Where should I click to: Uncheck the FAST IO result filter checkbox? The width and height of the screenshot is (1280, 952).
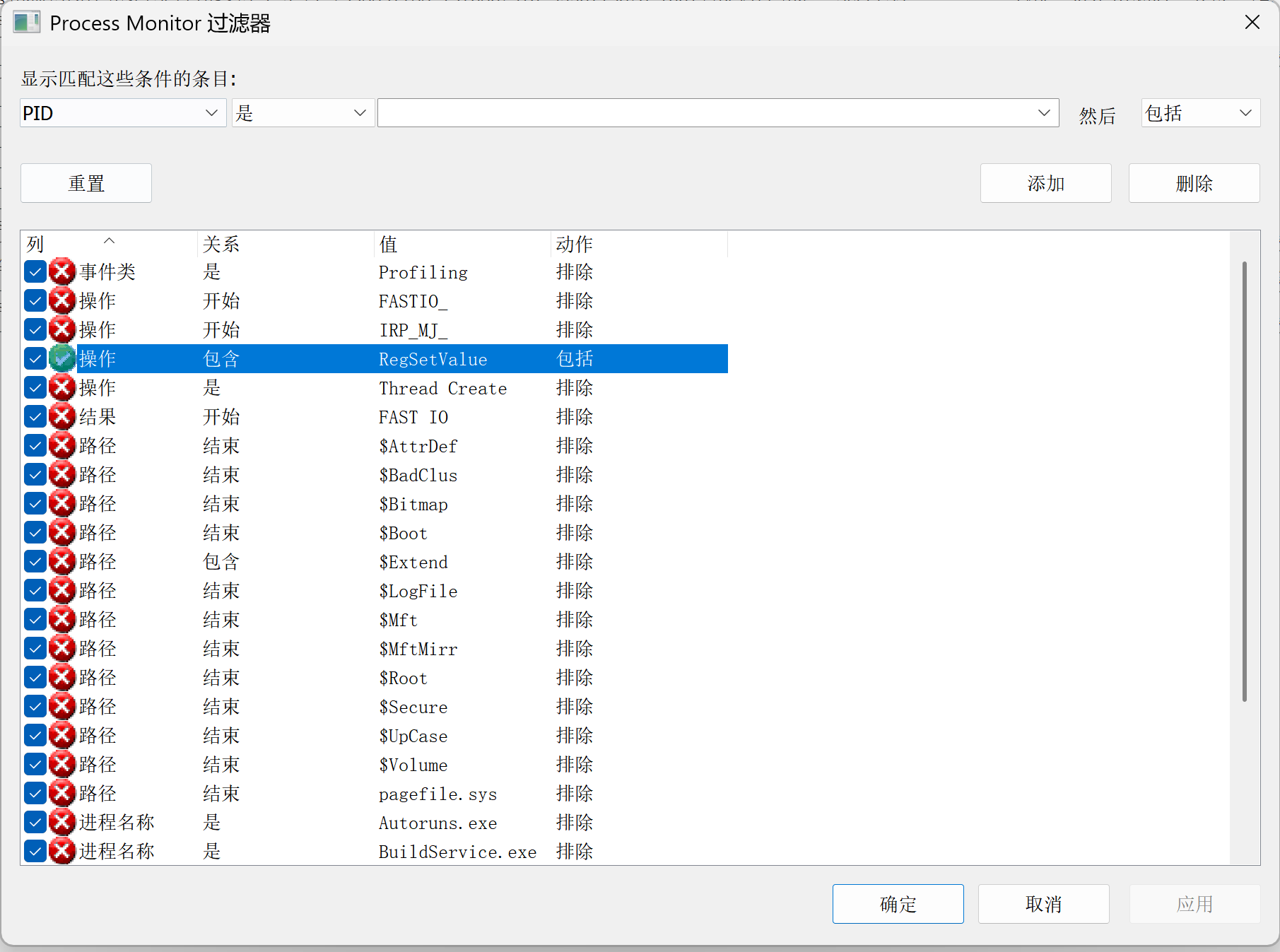coord(35,416)
